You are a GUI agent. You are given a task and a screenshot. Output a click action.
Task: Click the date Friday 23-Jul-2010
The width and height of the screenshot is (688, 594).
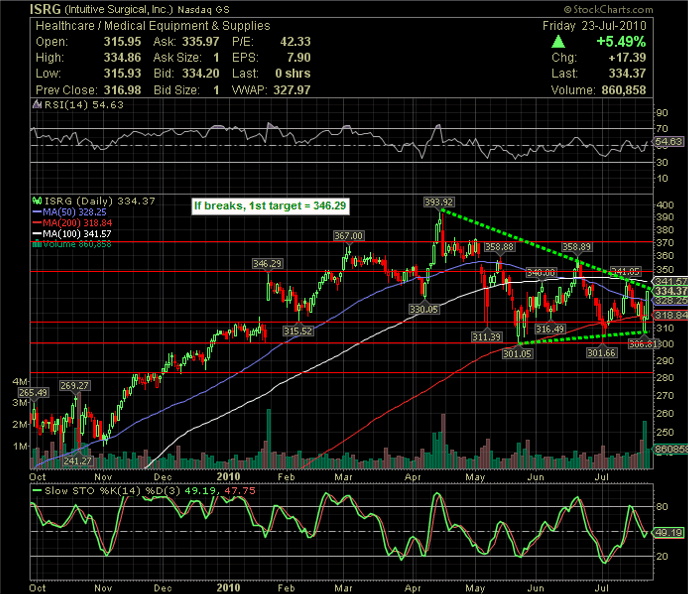(x=594, y=26)
